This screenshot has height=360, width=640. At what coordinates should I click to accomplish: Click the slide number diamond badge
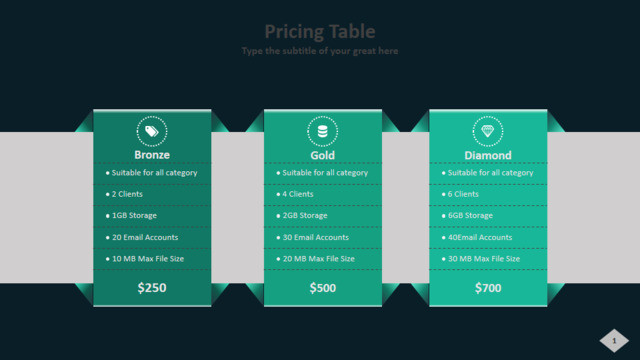614,340
